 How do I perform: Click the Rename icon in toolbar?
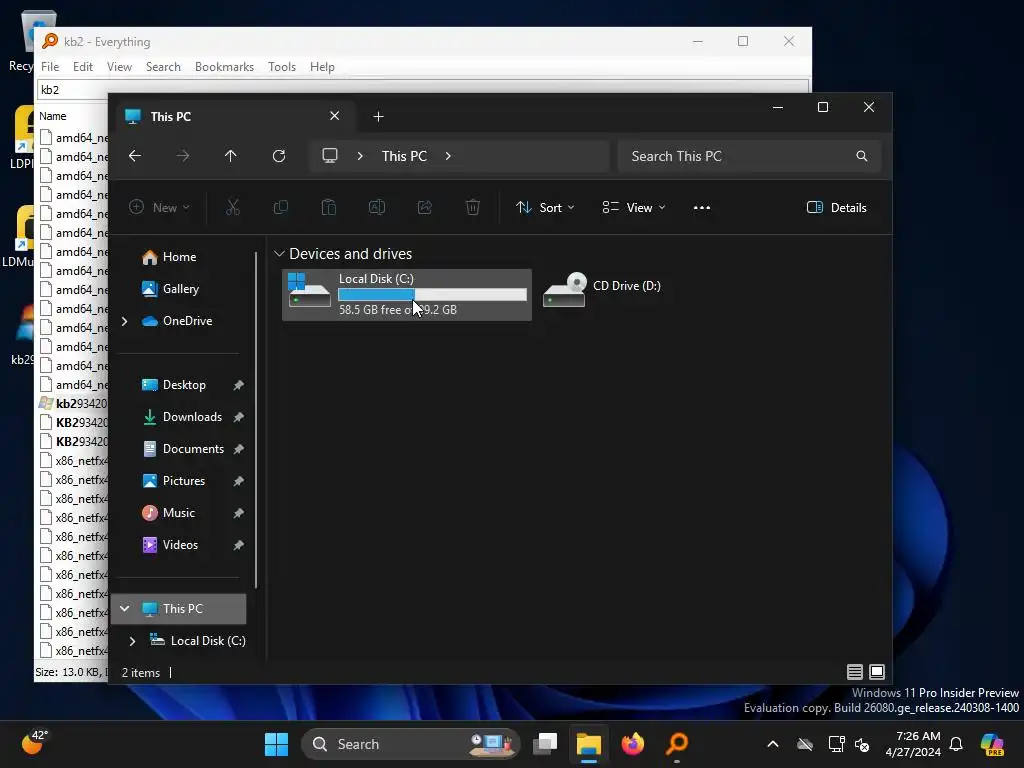pyautogui.click(x=377, y=208)
